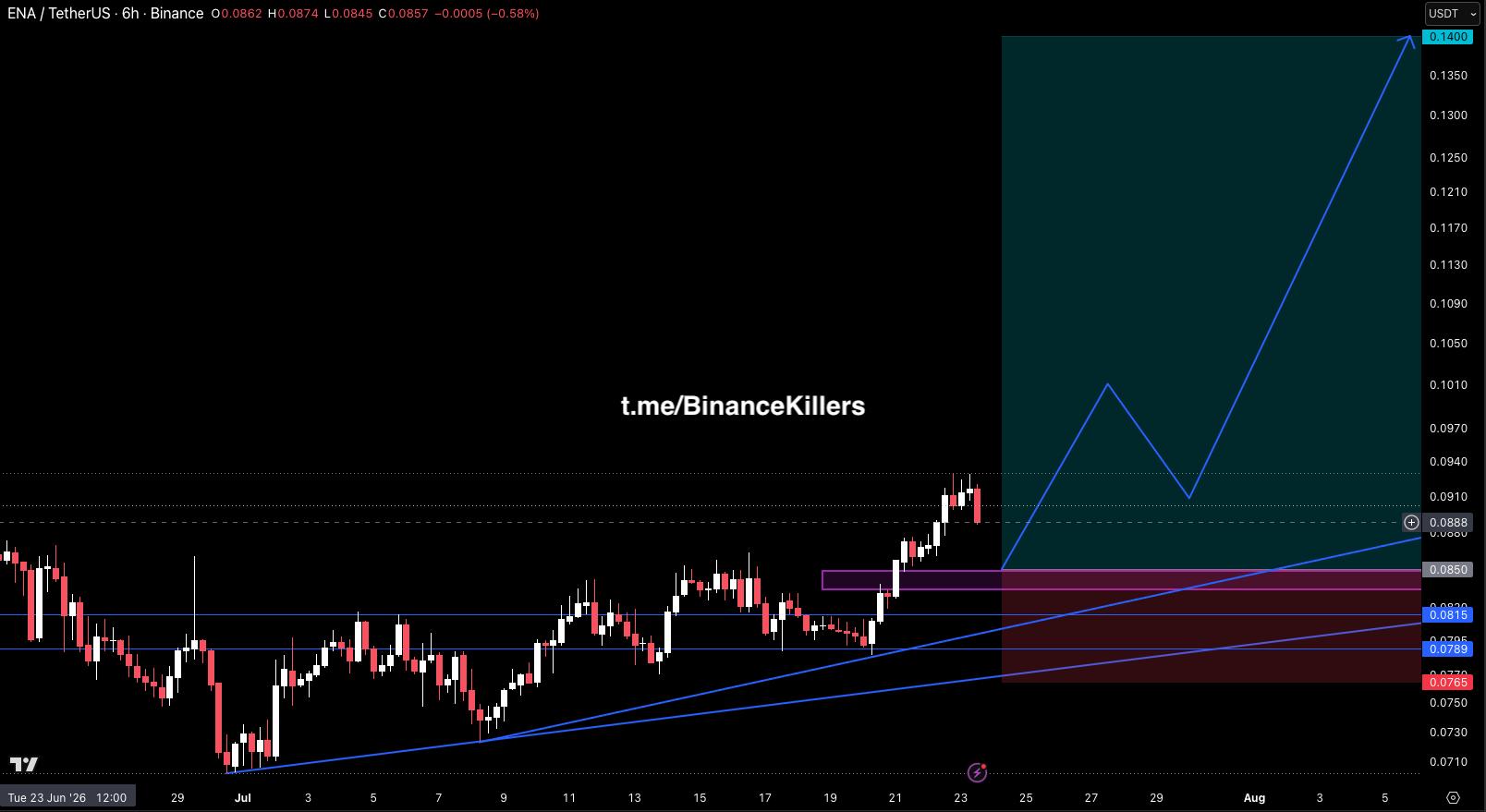Click the 0.0910 price axis tick
The height and width of the screenshot is (812, 1486).
[1448, 497]
